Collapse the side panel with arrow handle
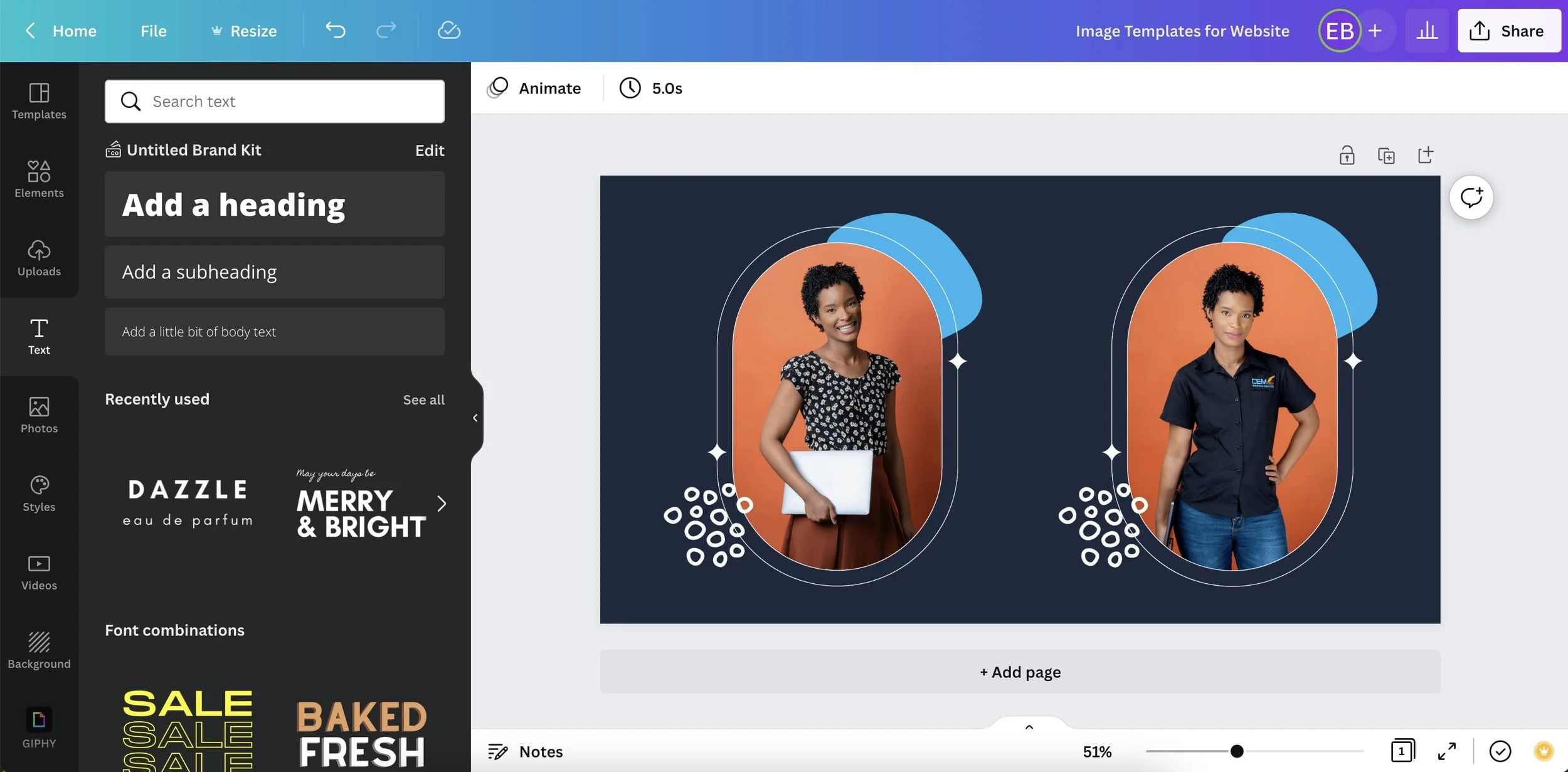The image size is (1568, 772). [x=475, y=418]
